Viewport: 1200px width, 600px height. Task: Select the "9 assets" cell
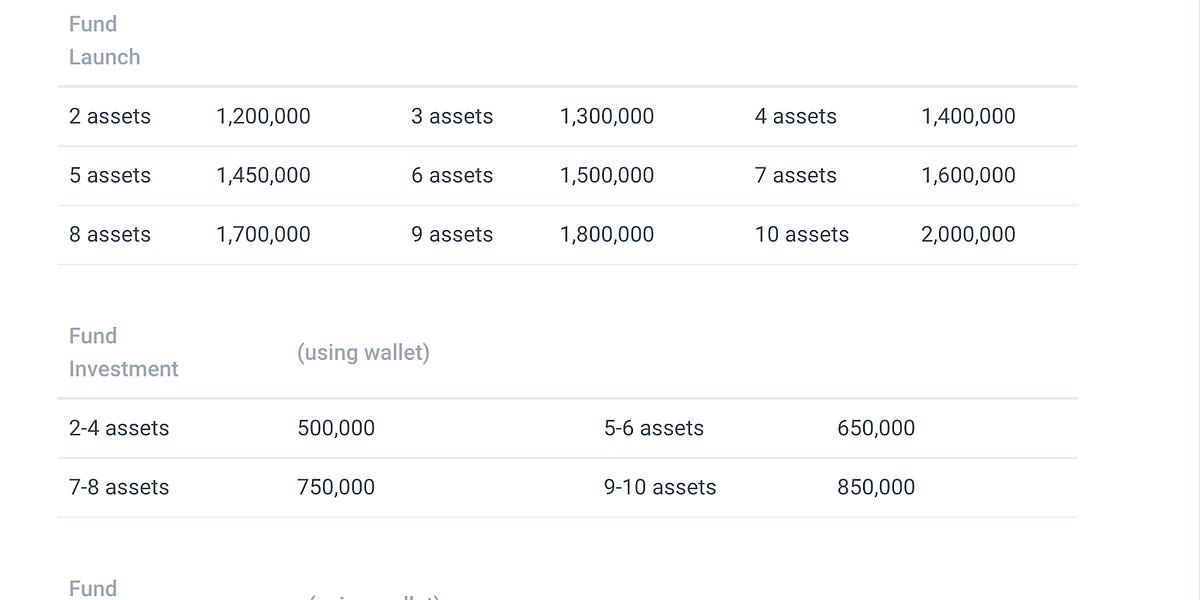(x=452, y=234)
